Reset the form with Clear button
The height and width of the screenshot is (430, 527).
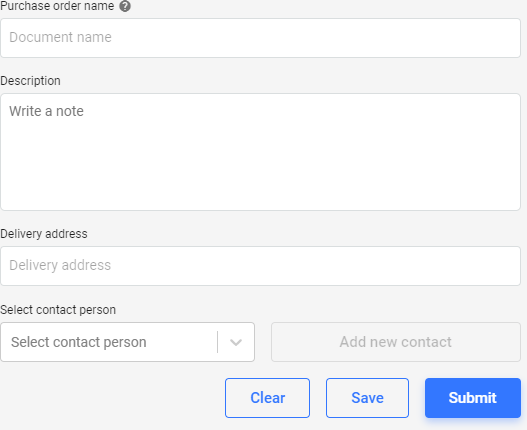268,398
